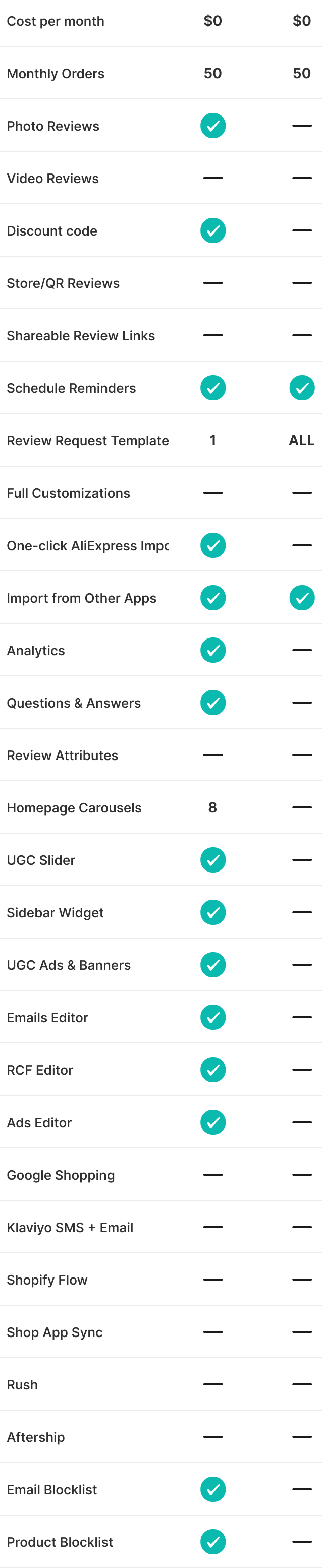This screenshot has width=322, height=1568.
Task: Click the "Shopify Flow" feature label
Action: tap(47, 1280)
